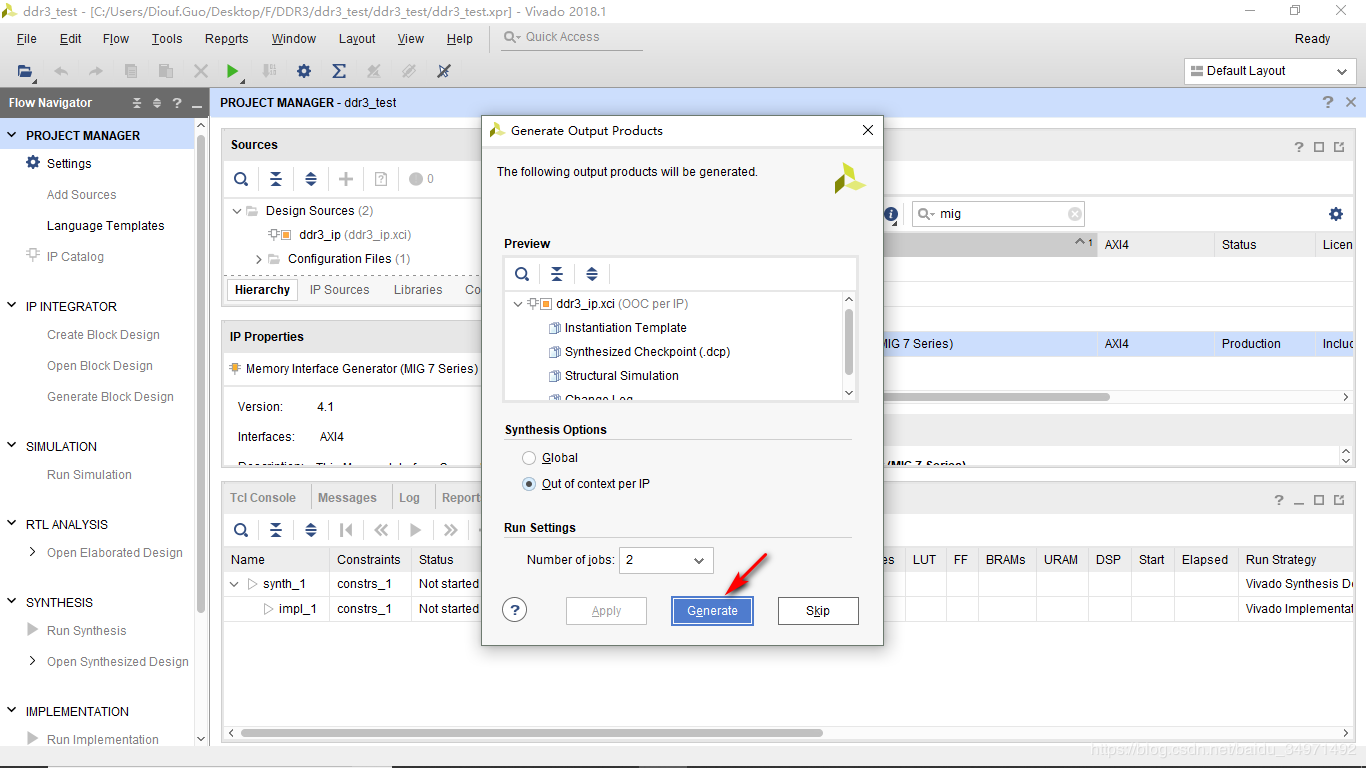Open IP Catalog settings gear
1366x768 pixels.
coord(1336,214)
